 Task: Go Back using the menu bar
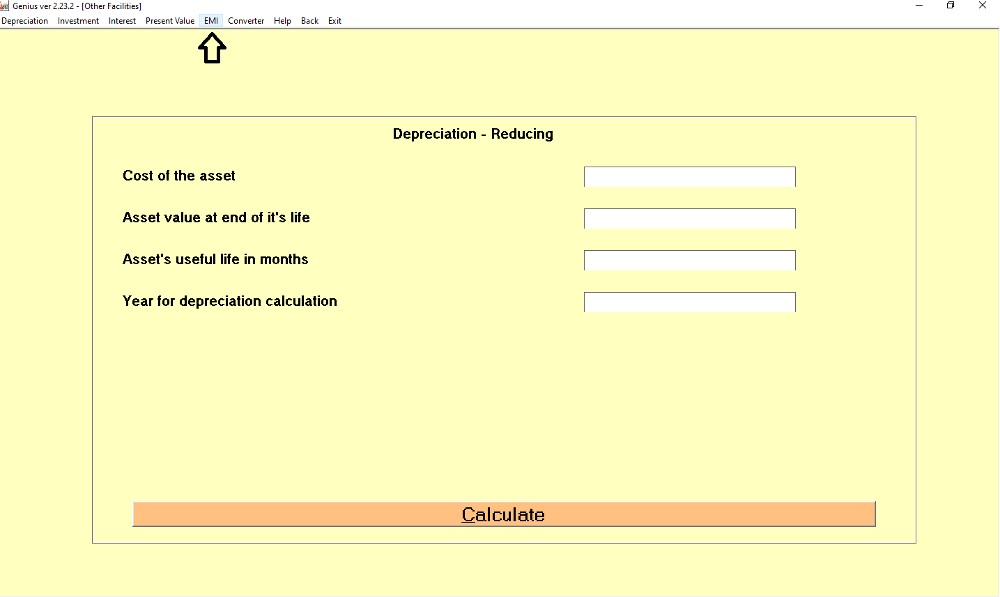click(x=310, y=21)
